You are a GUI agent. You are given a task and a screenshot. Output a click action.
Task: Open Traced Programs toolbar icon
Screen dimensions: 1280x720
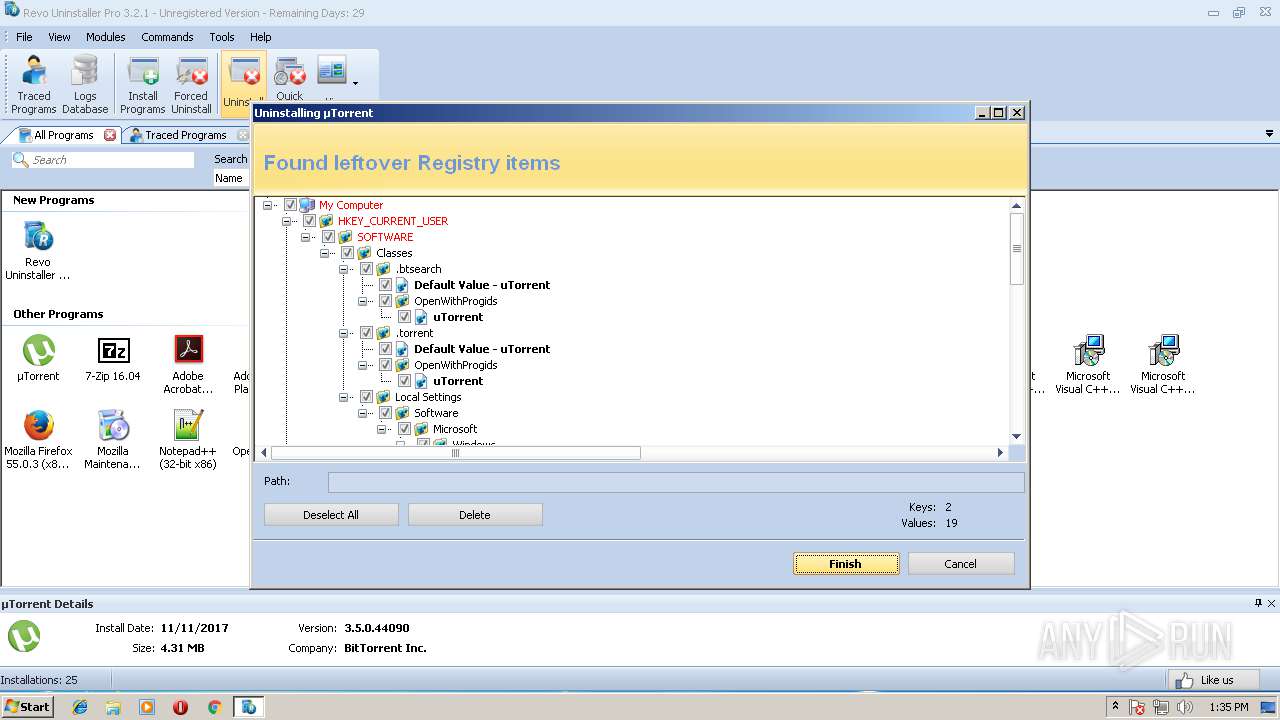coord(34,84)
